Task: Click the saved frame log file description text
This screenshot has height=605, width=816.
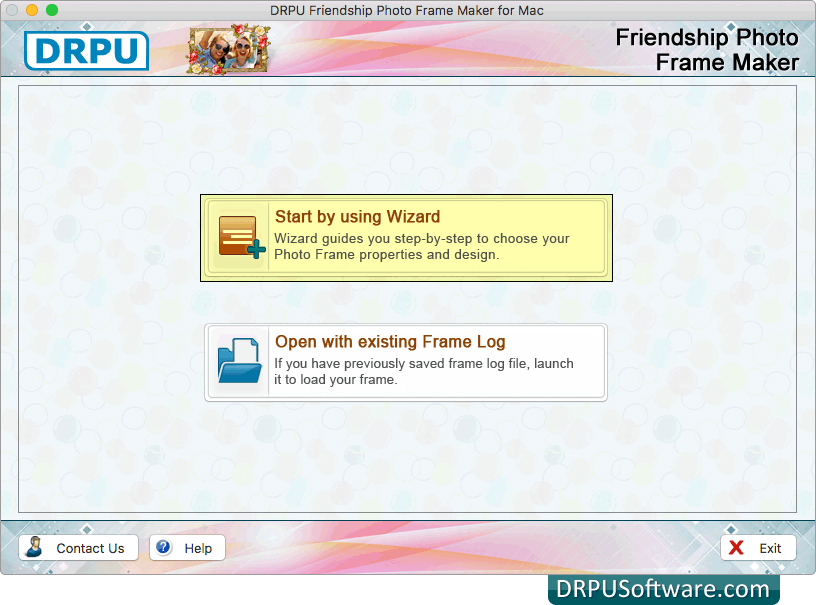Action: (x=424, y=371)
